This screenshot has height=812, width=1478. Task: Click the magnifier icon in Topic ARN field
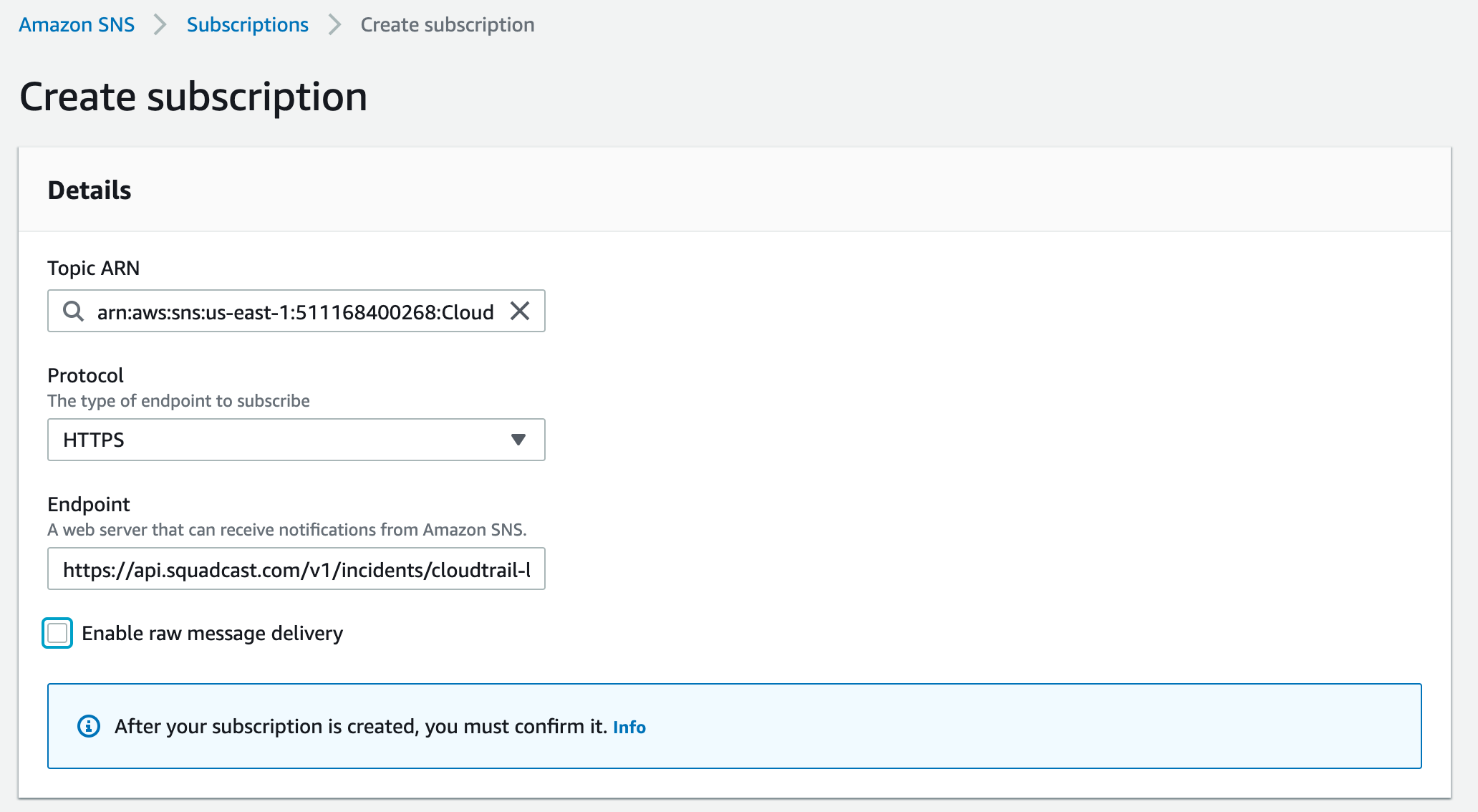point(73,311)
